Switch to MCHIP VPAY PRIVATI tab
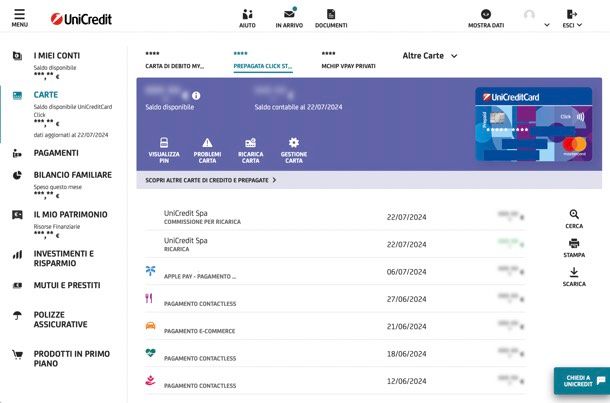The image size is (610, 403). pyautogui.click(x=349, y=60)
